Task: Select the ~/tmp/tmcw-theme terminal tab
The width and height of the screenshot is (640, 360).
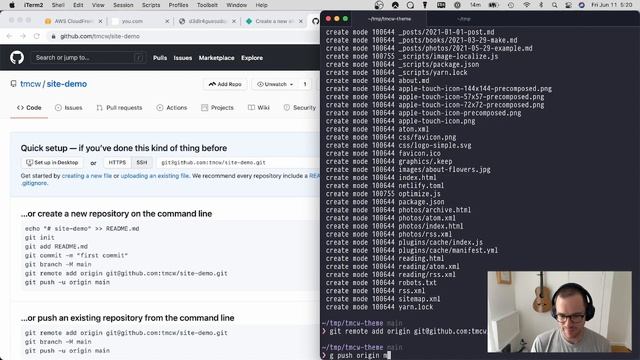Action: click(389, 19)
